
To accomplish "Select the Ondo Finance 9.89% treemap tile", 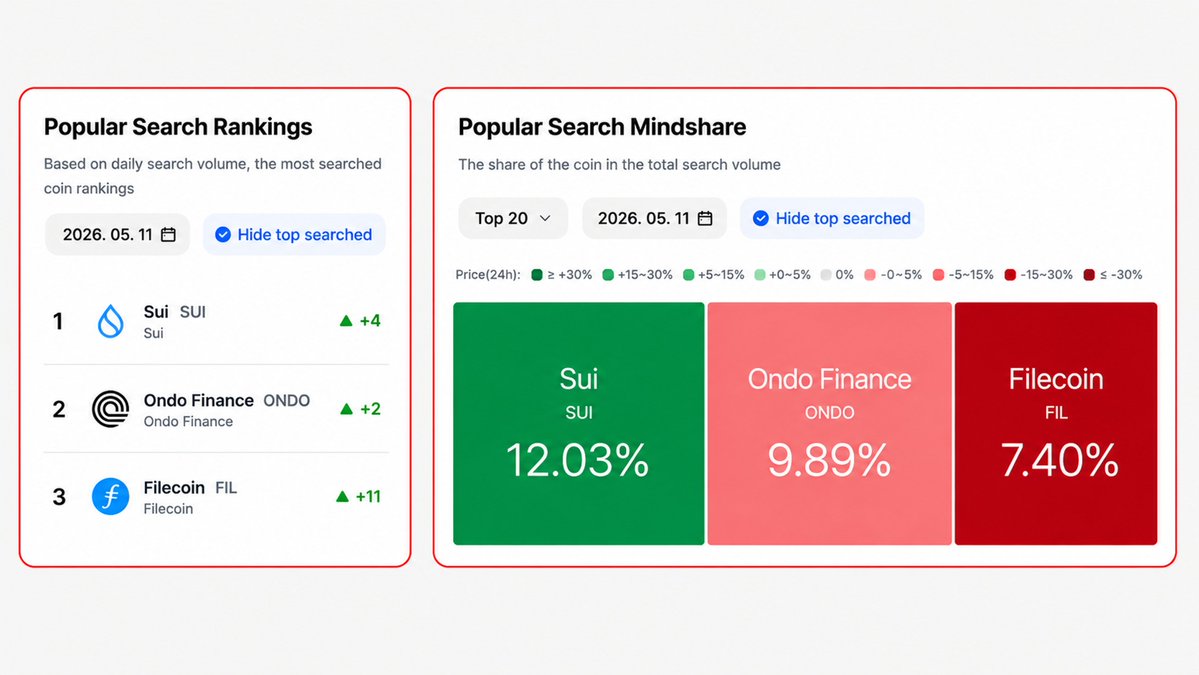I will coord(830,423).
